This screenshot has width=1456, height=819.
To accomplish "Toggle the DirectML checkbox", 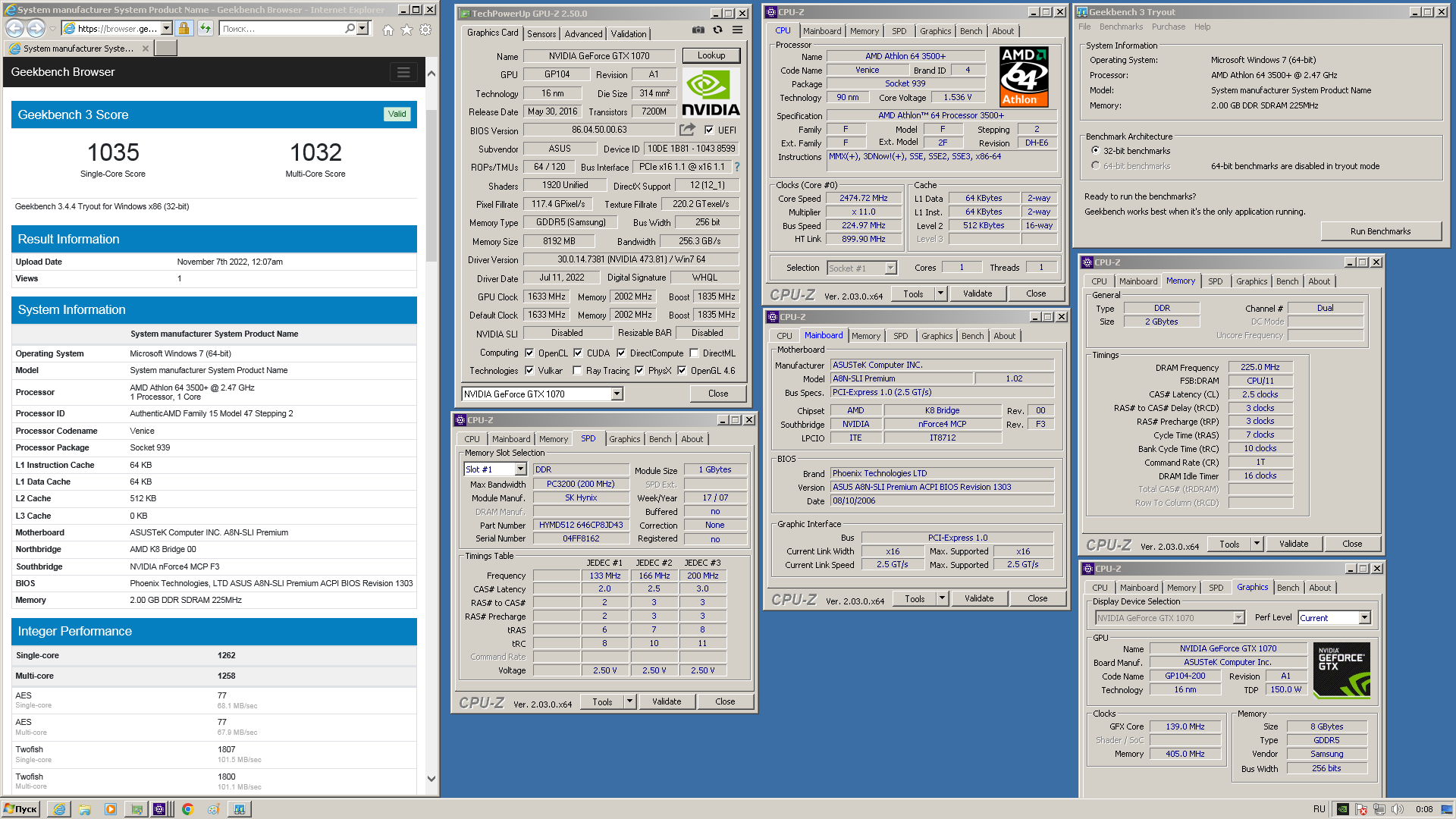I will [694, 353].
